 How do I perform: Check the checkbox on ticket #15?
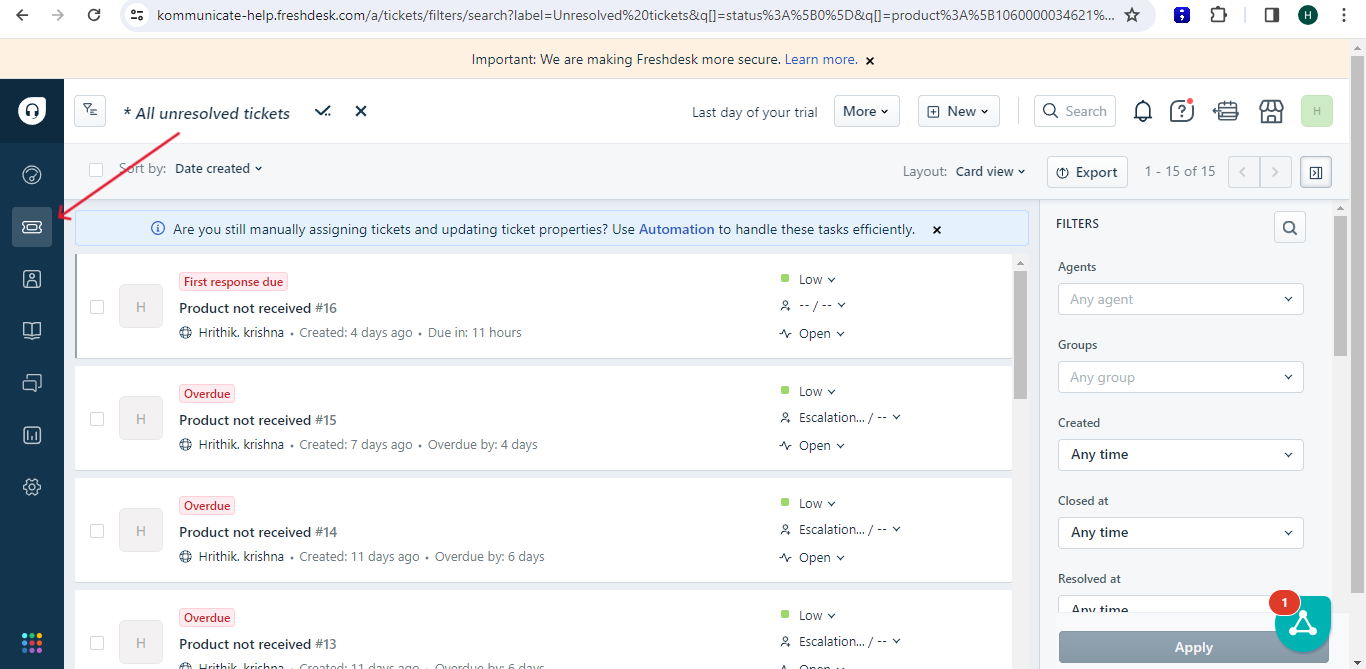96,418
